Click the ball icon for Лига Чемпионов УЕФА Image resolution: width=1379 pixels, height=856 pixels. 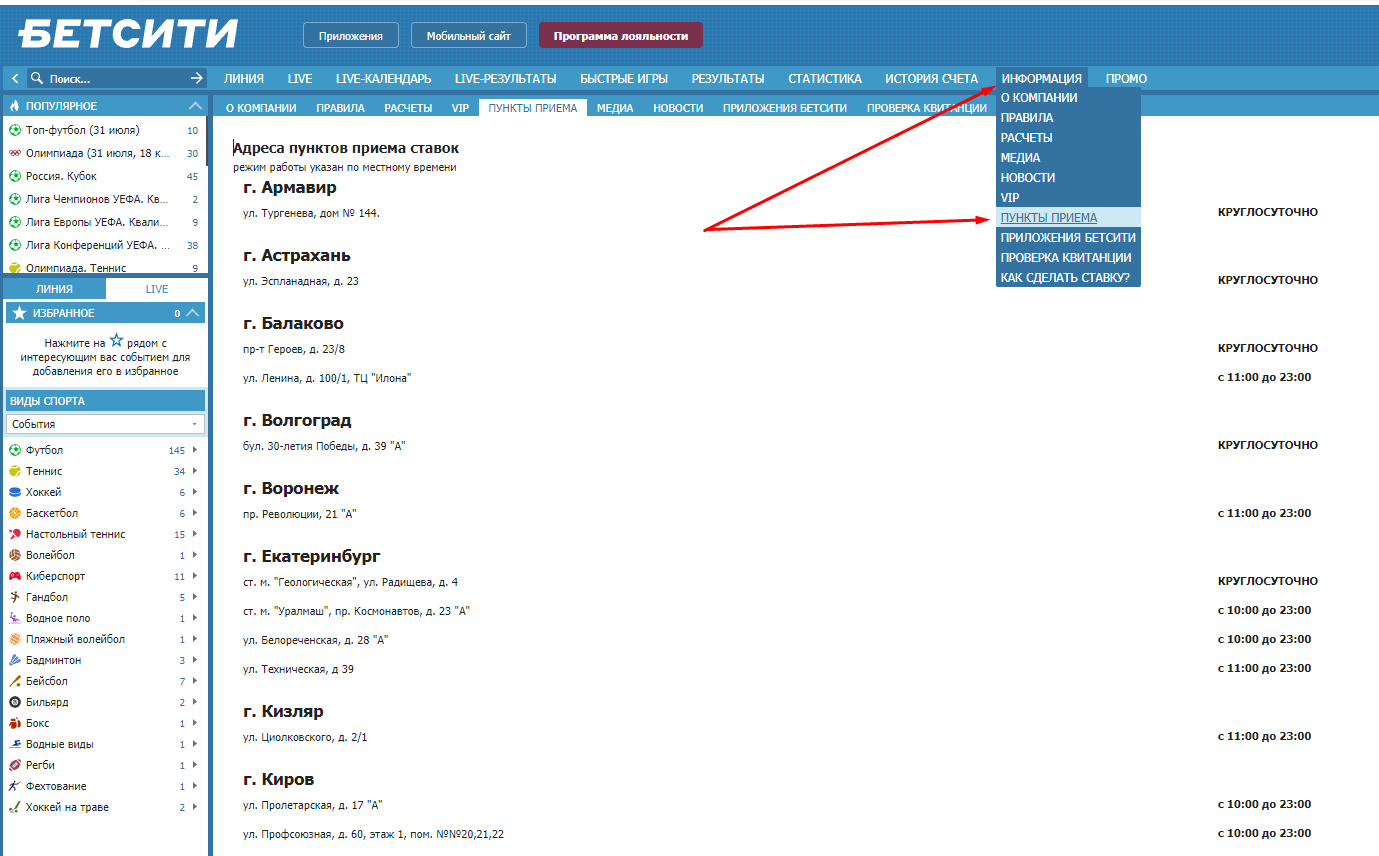pyautogui.click(x=15, y=199)
